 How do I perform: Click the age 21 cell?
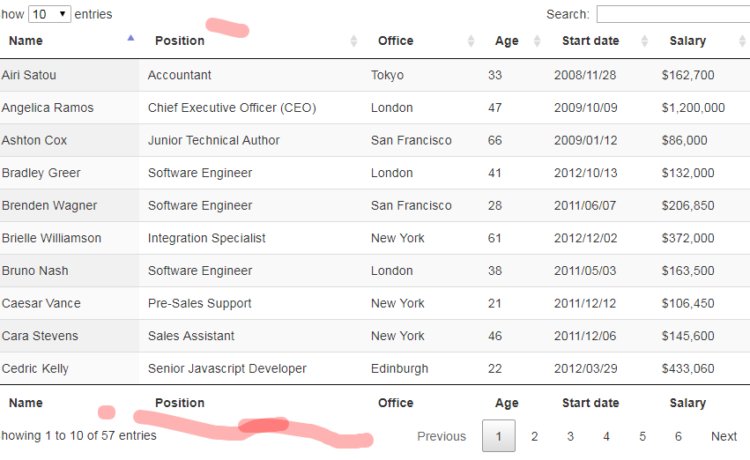pyautogui.click(x=513, y=303)
